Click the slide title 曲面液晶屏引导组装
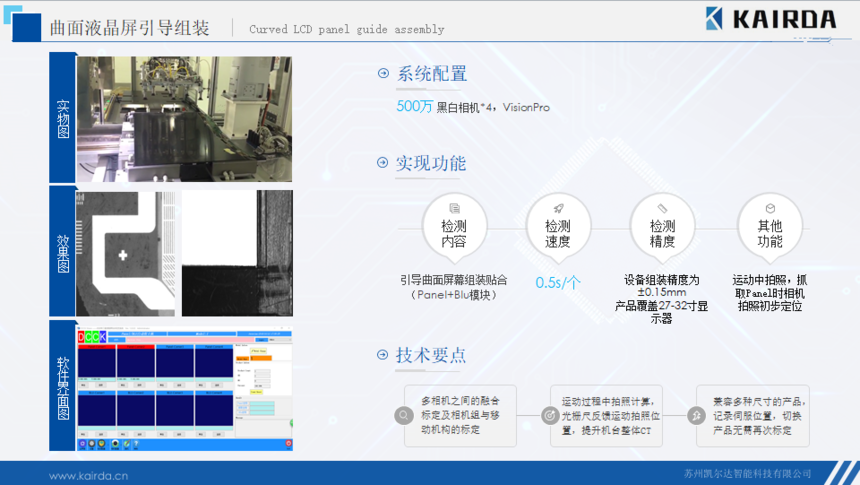The width and height of the screenshot is (860, 485). (x=129, y=28)
